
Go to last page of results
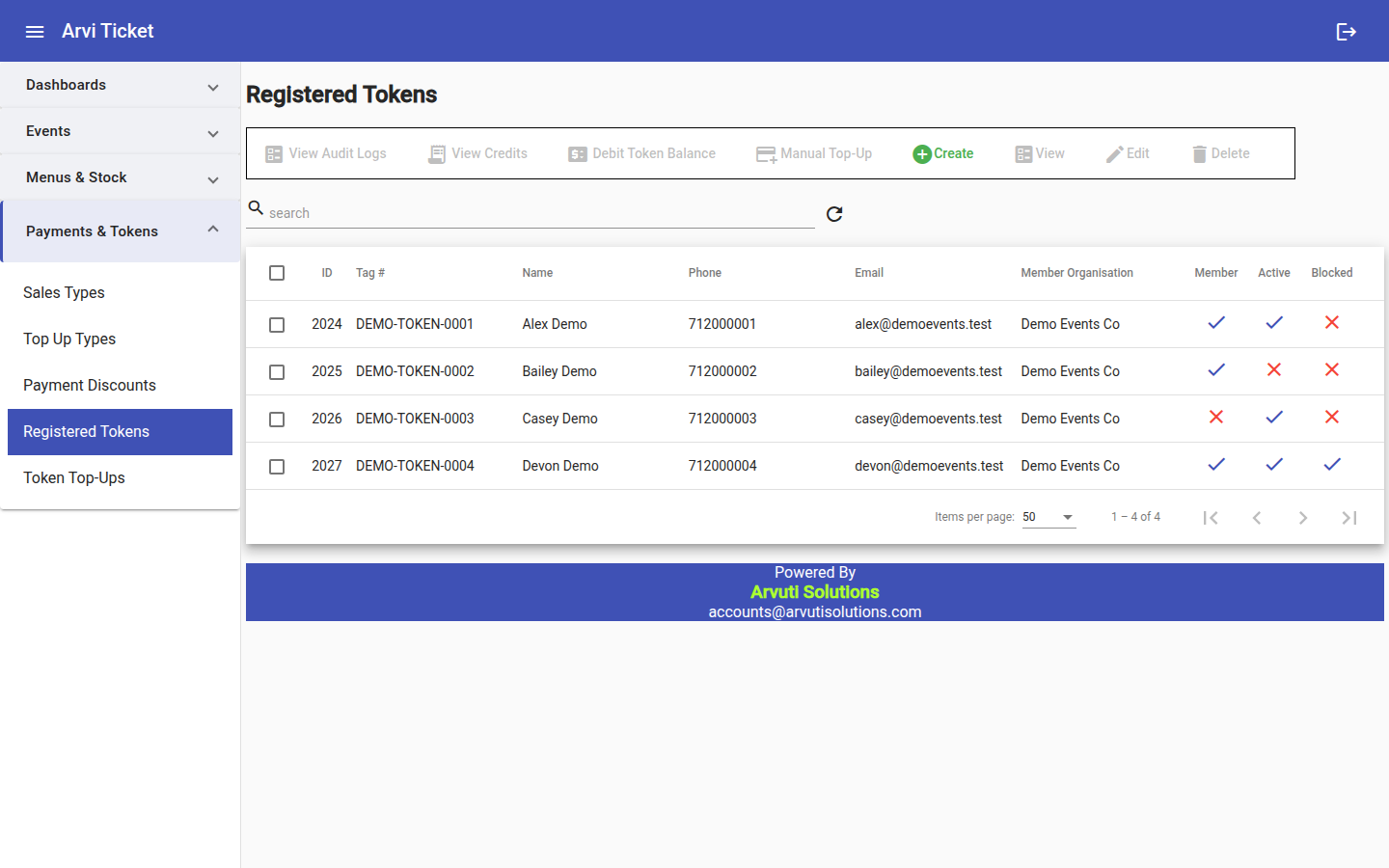[x=1349, y=518]
